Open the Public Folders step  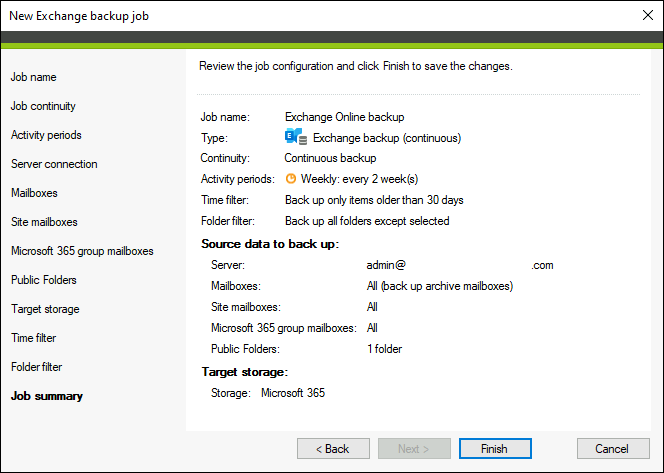(x=44, y=280)
